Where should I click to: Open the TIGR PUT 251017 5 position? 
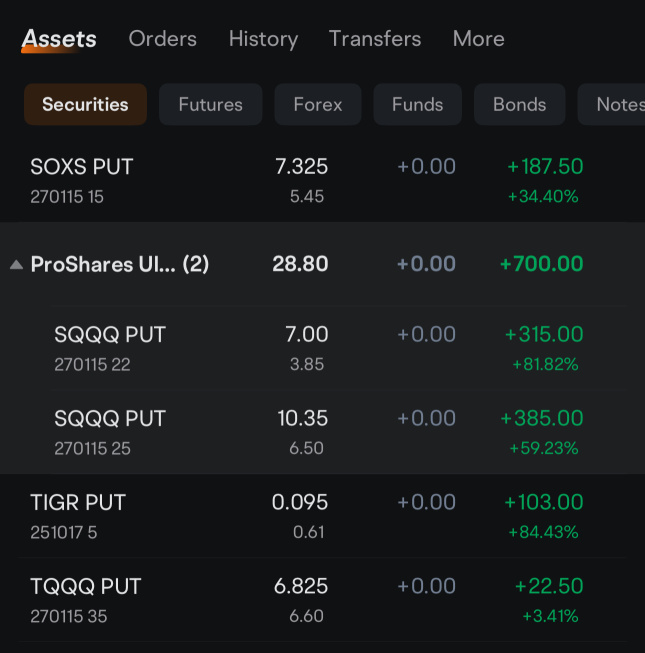click(x=322, y=516)
